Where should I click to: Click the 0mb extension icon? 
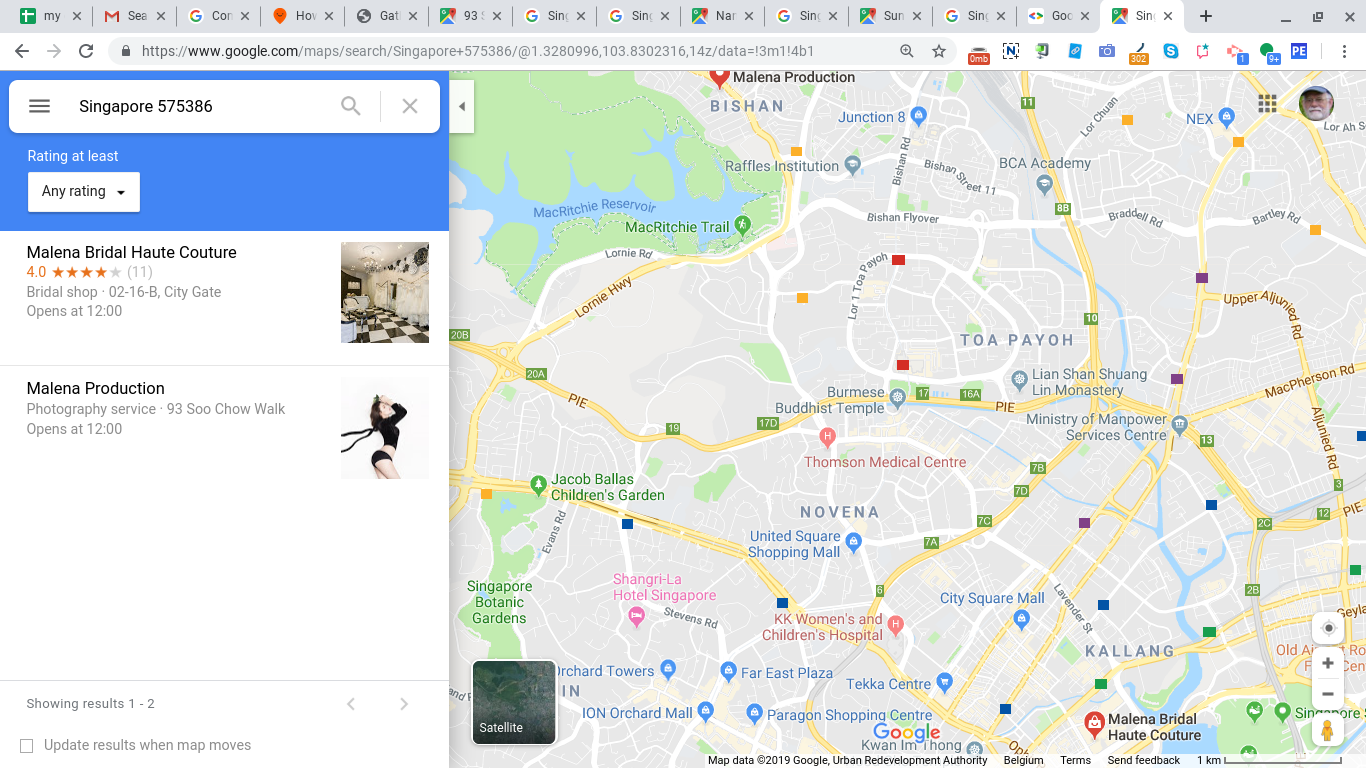click(978, 53)
